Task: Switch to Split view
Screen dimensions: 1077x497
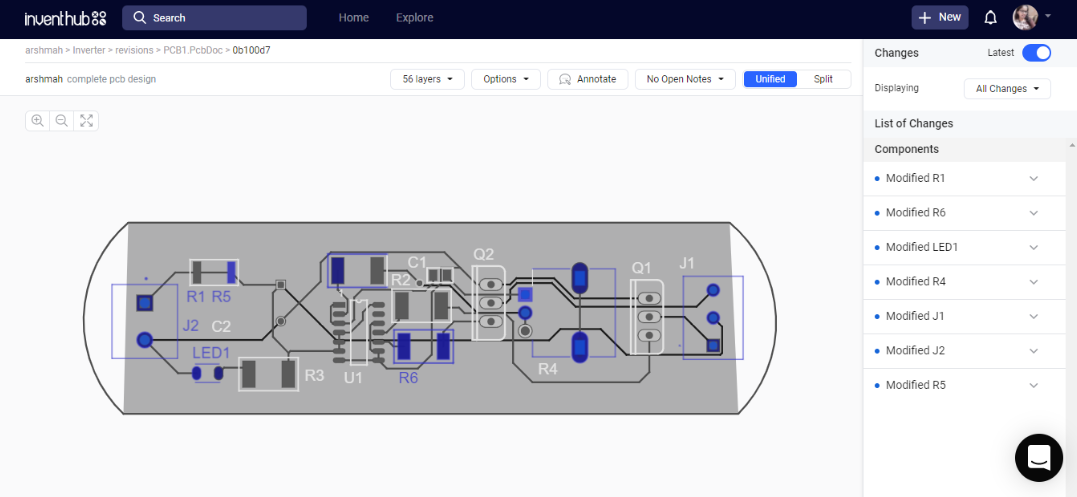Action: coord(824,79)
